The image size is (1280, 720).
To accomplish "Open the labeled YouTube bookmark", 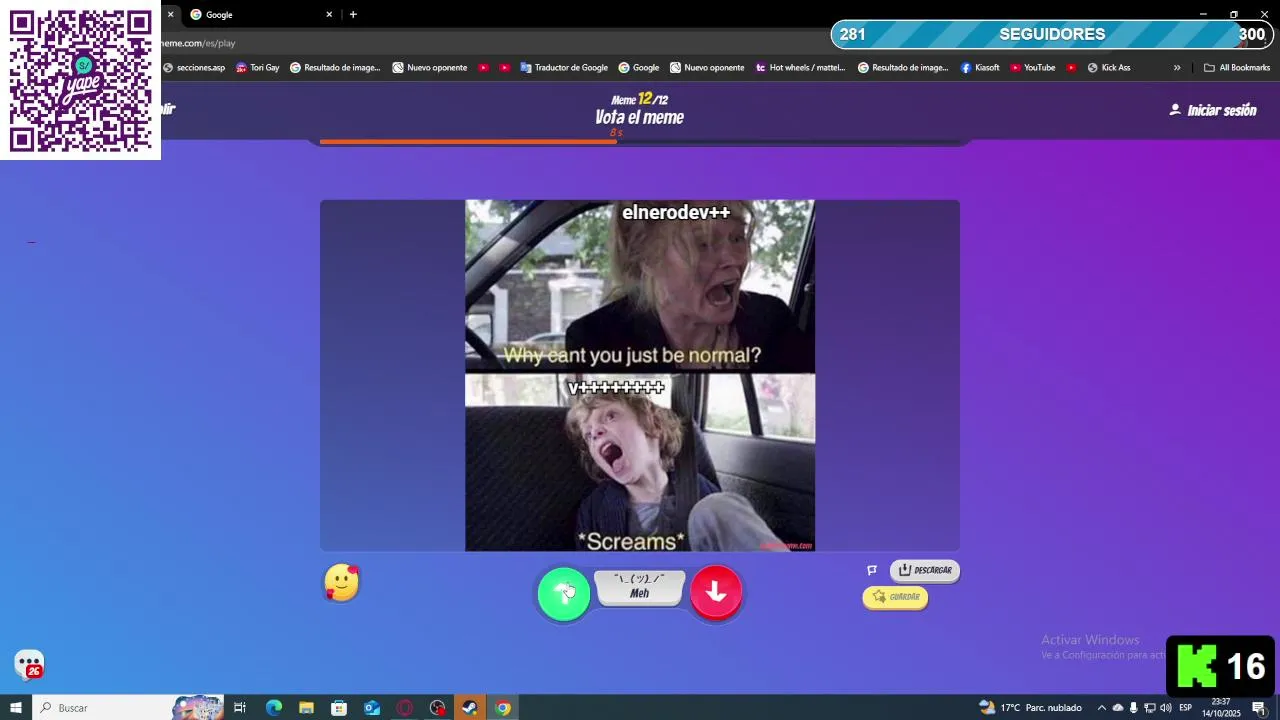I will (x=1032, y=68).
